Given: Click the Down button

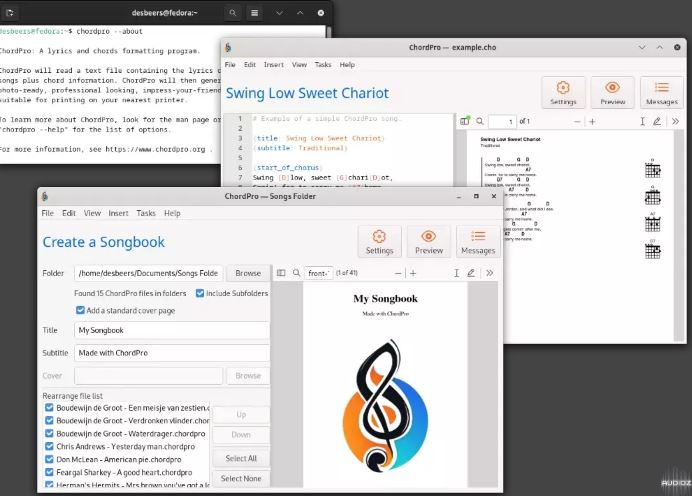Looking at the screenshot, I should pos(241,435).
